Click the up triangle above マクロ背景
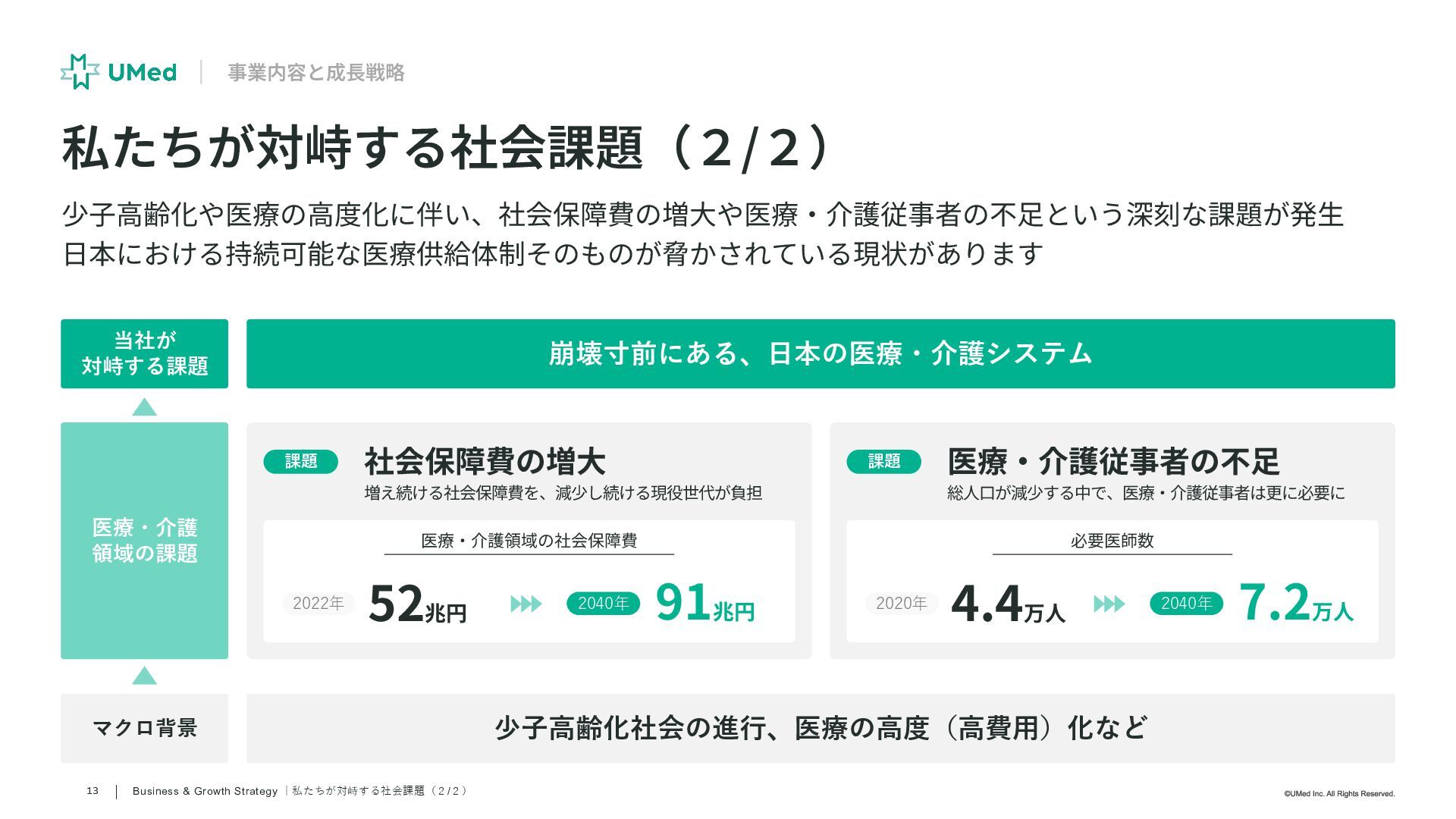The image size is (1456, 819). (x=144, y=676)
